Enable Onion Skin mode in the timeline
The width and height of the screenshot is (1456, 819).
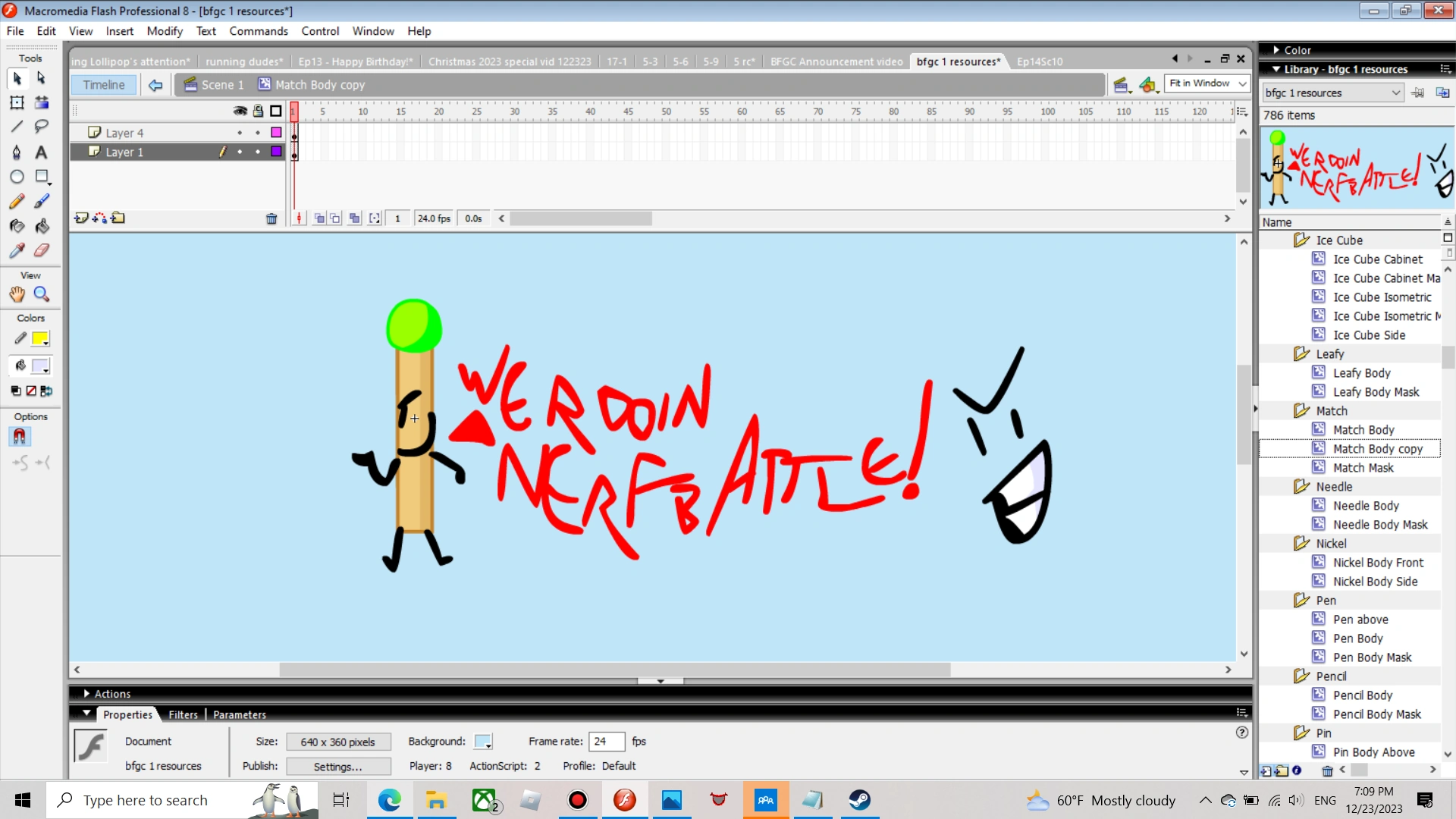click(318, 218)
